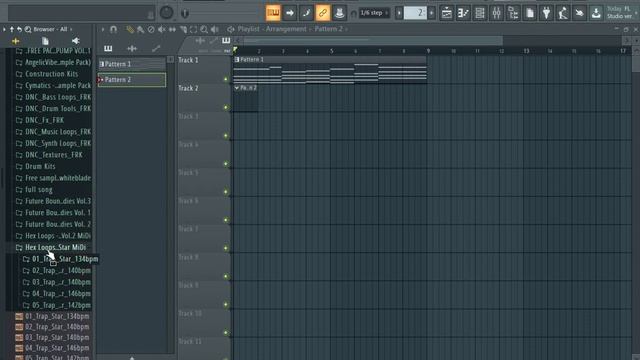Select the playlist Select tool
640x360 pixels.
pyautogui.click(x=193, y=29)
